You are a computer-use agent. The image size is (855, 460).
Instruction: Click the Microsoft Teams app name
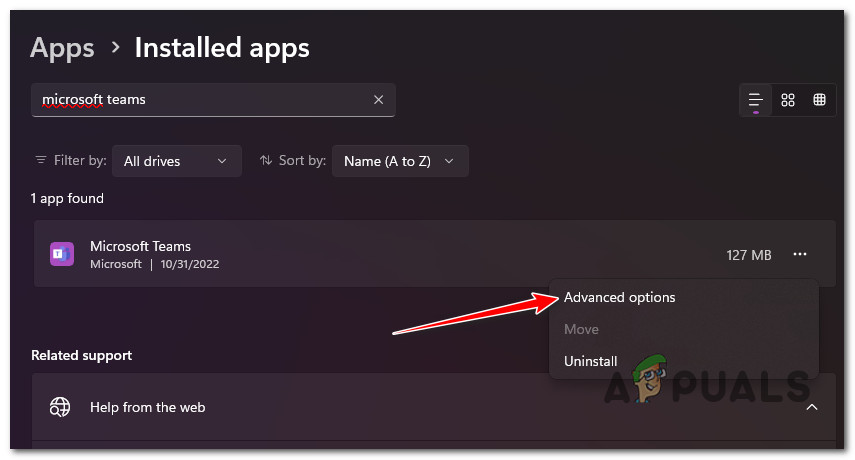click(140, 246)
